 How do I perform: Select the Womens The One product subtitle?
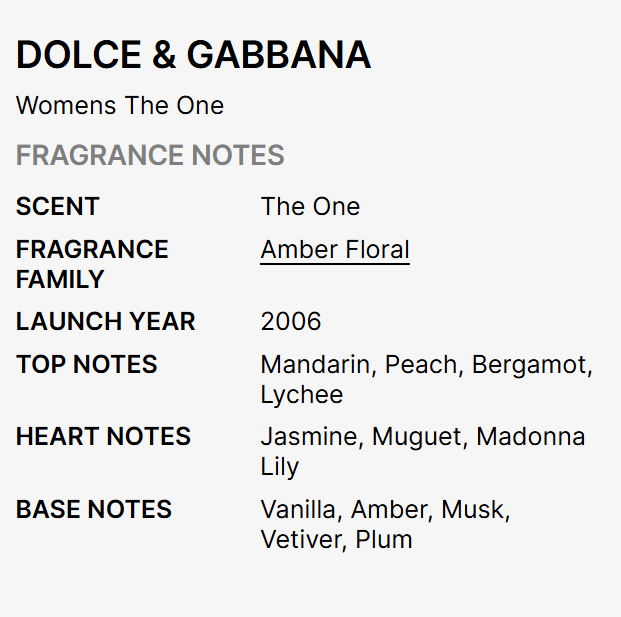pos(120,106)
